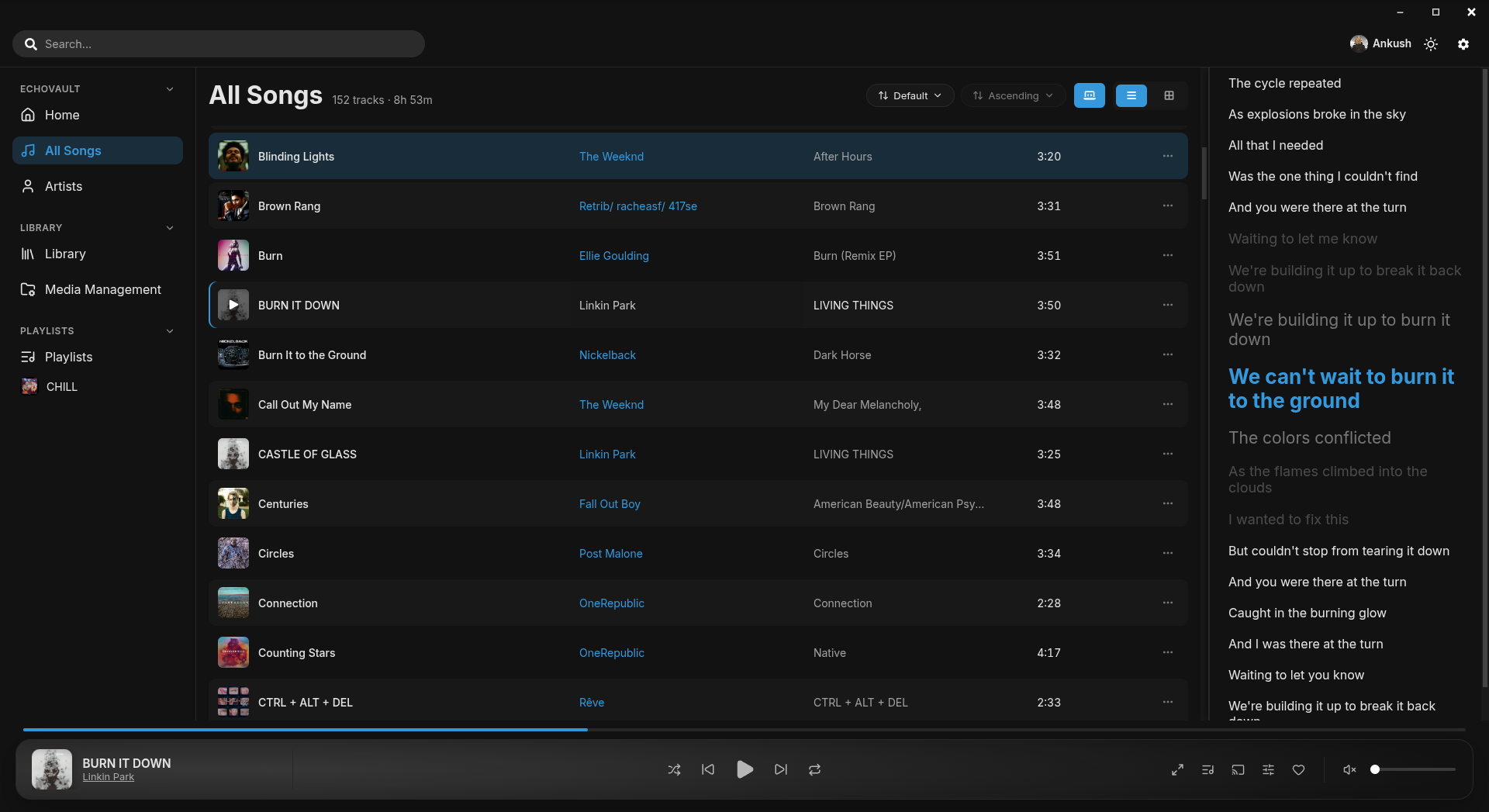
Task: Open more options for Blinding Lights
Action: 1167,156
